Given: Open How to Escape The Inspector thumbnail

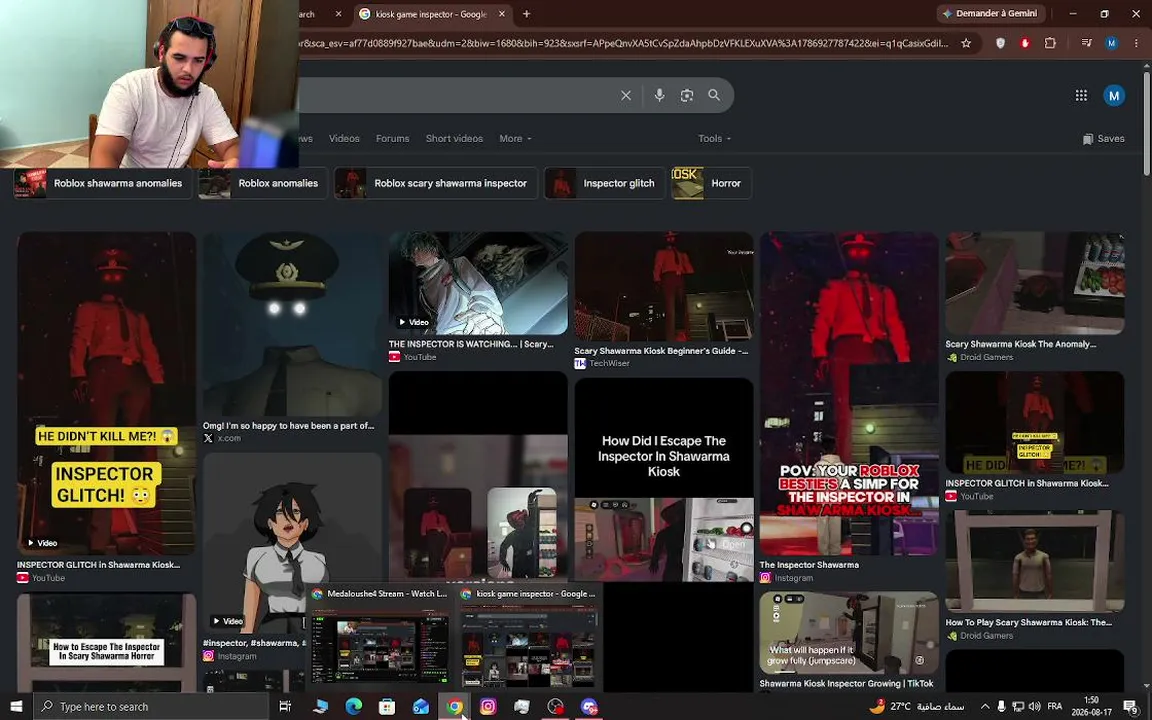Looking at the screenshot, I should 107,642.
